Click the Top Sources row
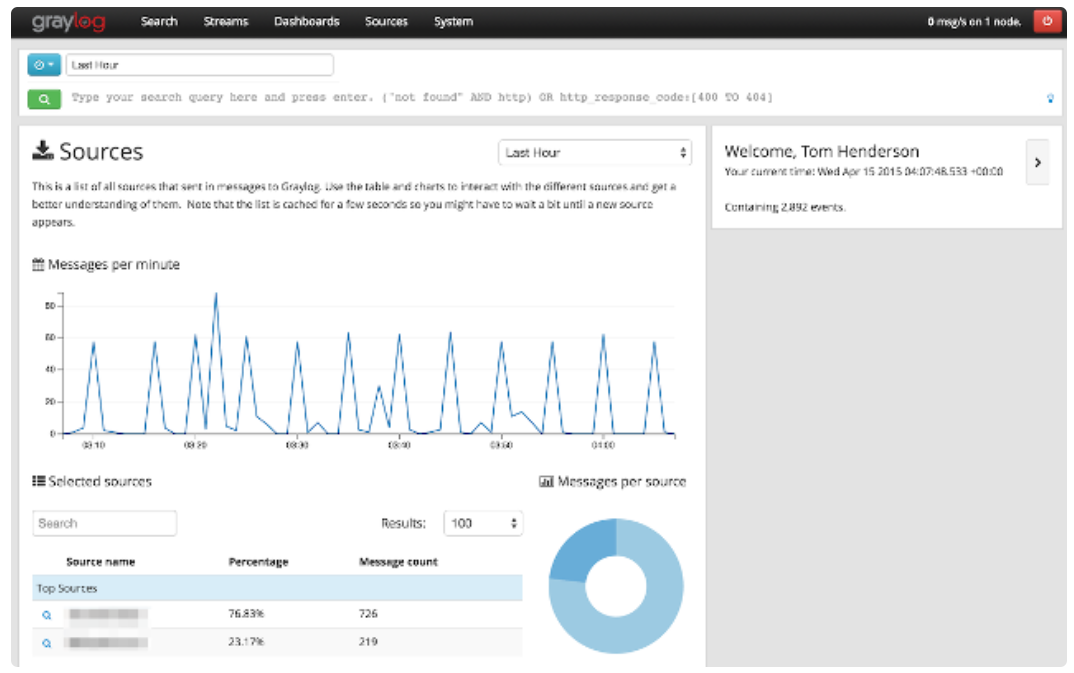Image resolution: width=1074 pixels, height=673 pixels. [277, 588]
